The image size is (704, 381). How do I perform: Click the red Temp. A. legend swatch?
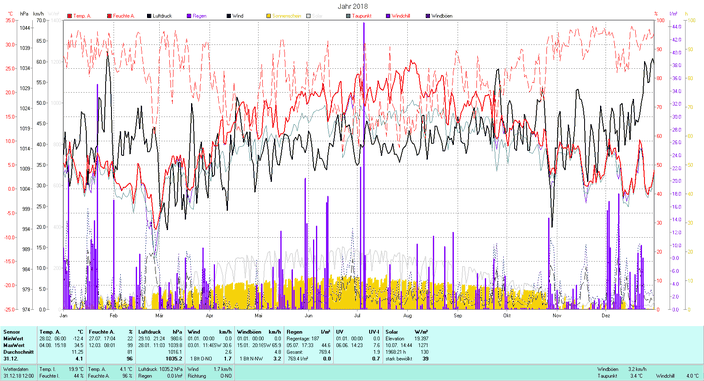pos(70,16)
